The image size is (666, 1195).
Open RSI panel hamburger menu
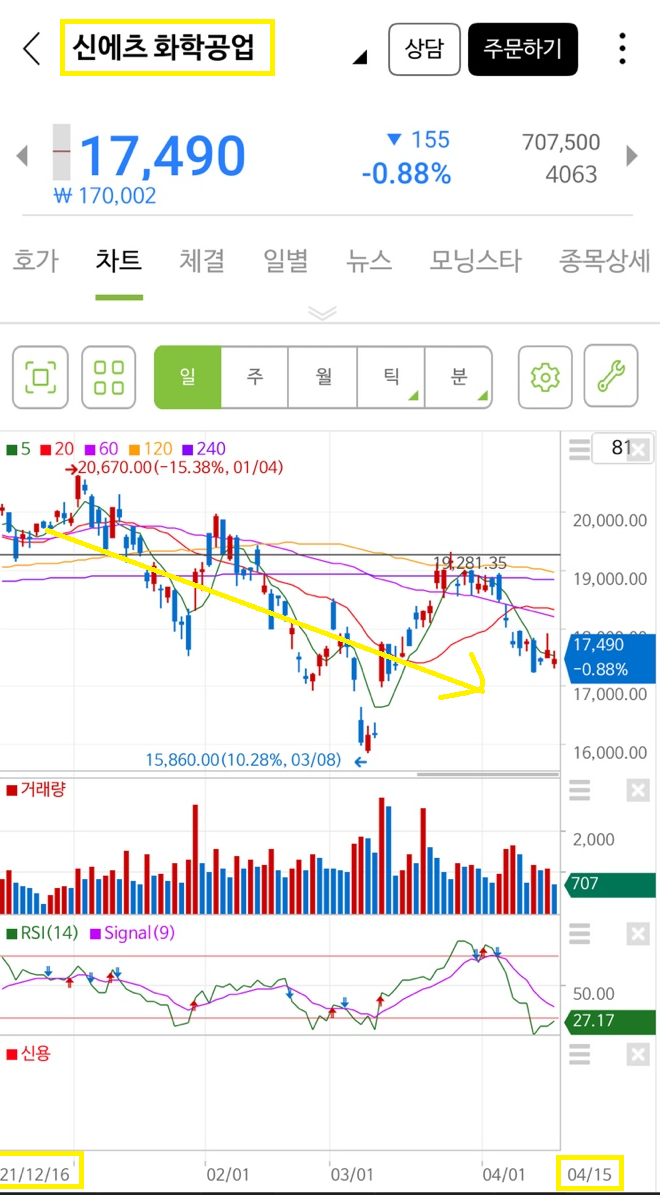coord(580,934)
